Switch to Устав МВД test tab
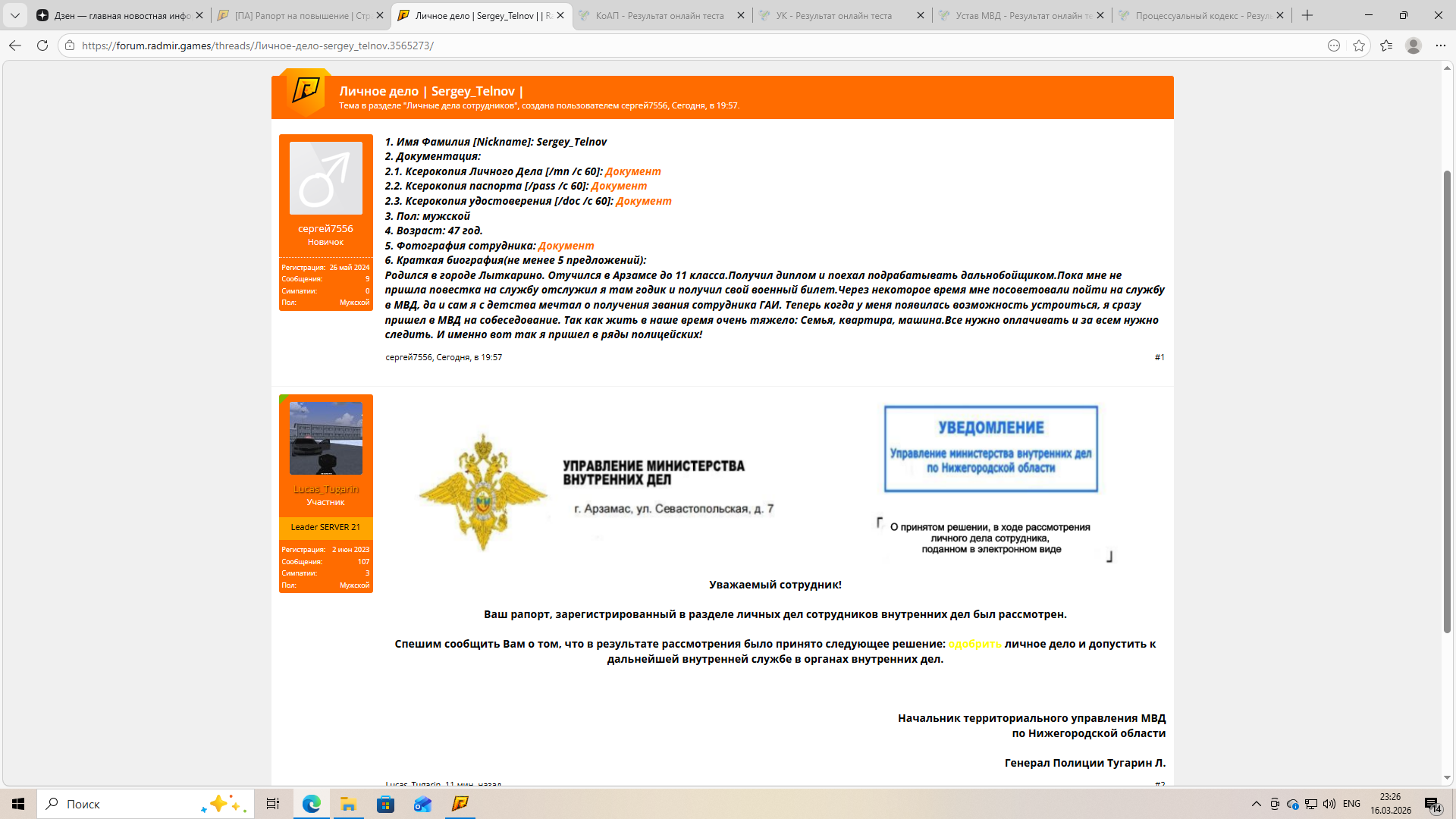1456x819 pixels. coord(1022,15)
